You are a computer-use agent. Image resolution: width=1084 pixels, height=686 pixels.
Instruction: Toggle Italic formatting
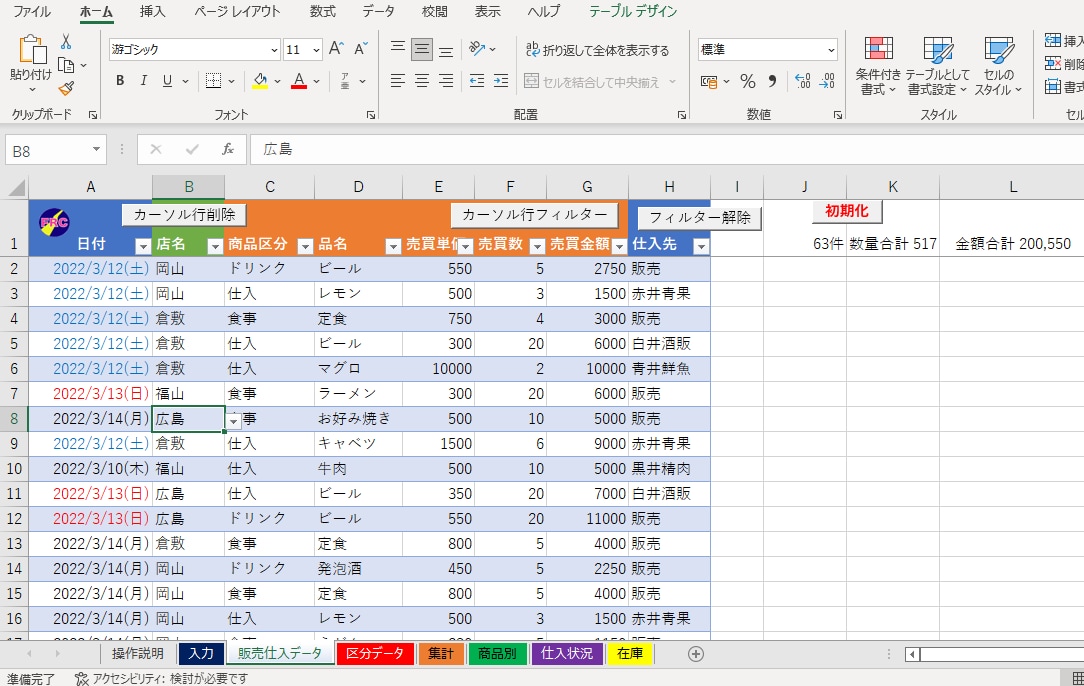(x=143, y=81)
